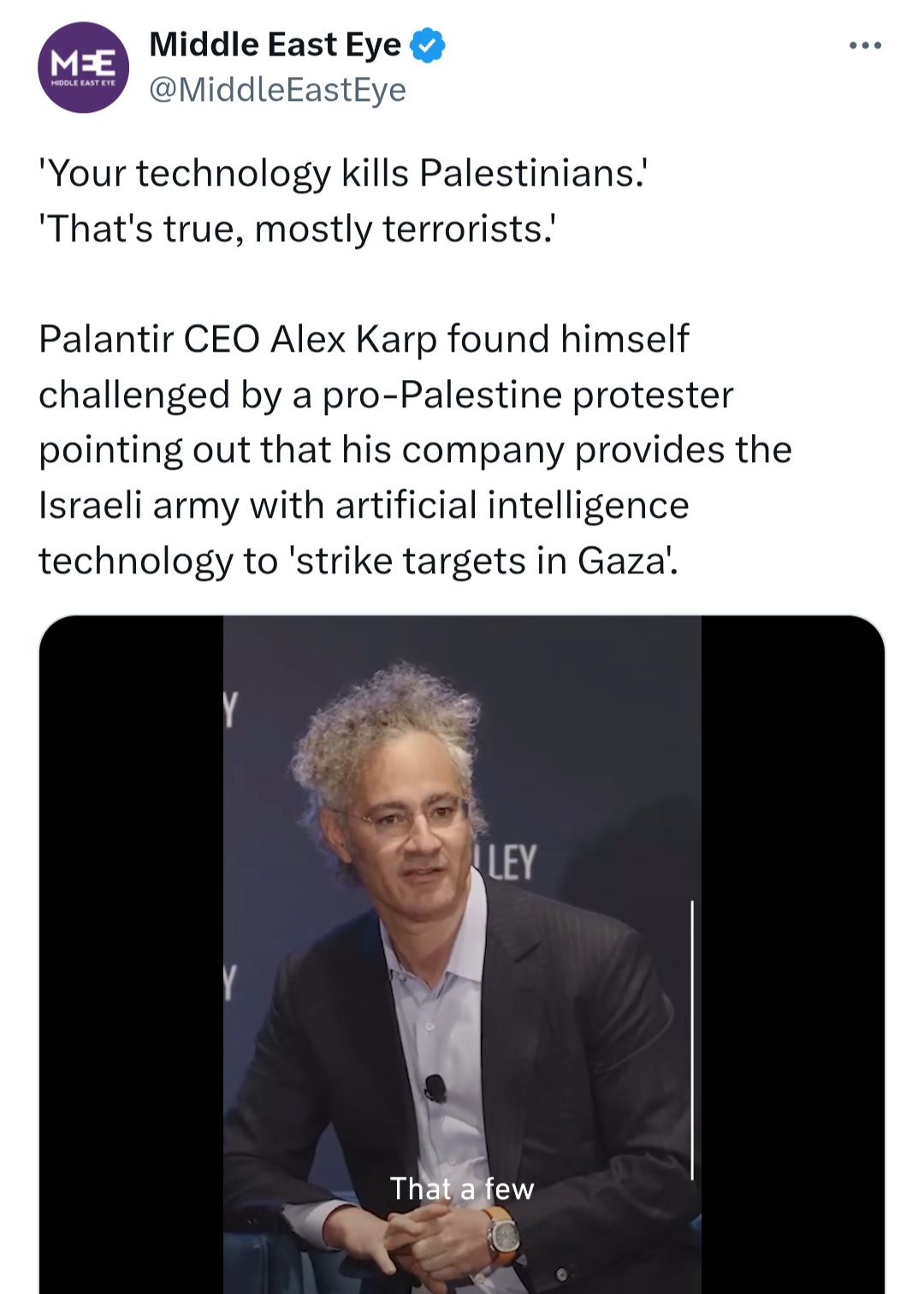Open the three-dot more options menu
This screenshot has width=924, height=1294.
pyautogui.click(x=865, y=45)
